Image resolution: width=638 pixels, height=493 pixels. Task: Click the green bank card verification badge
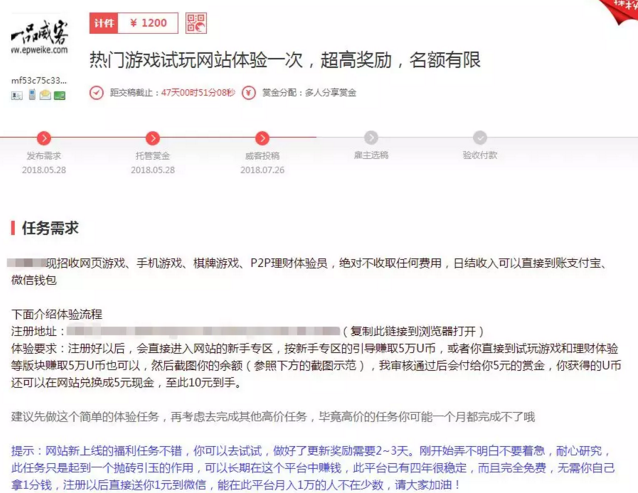coord(59,95)
